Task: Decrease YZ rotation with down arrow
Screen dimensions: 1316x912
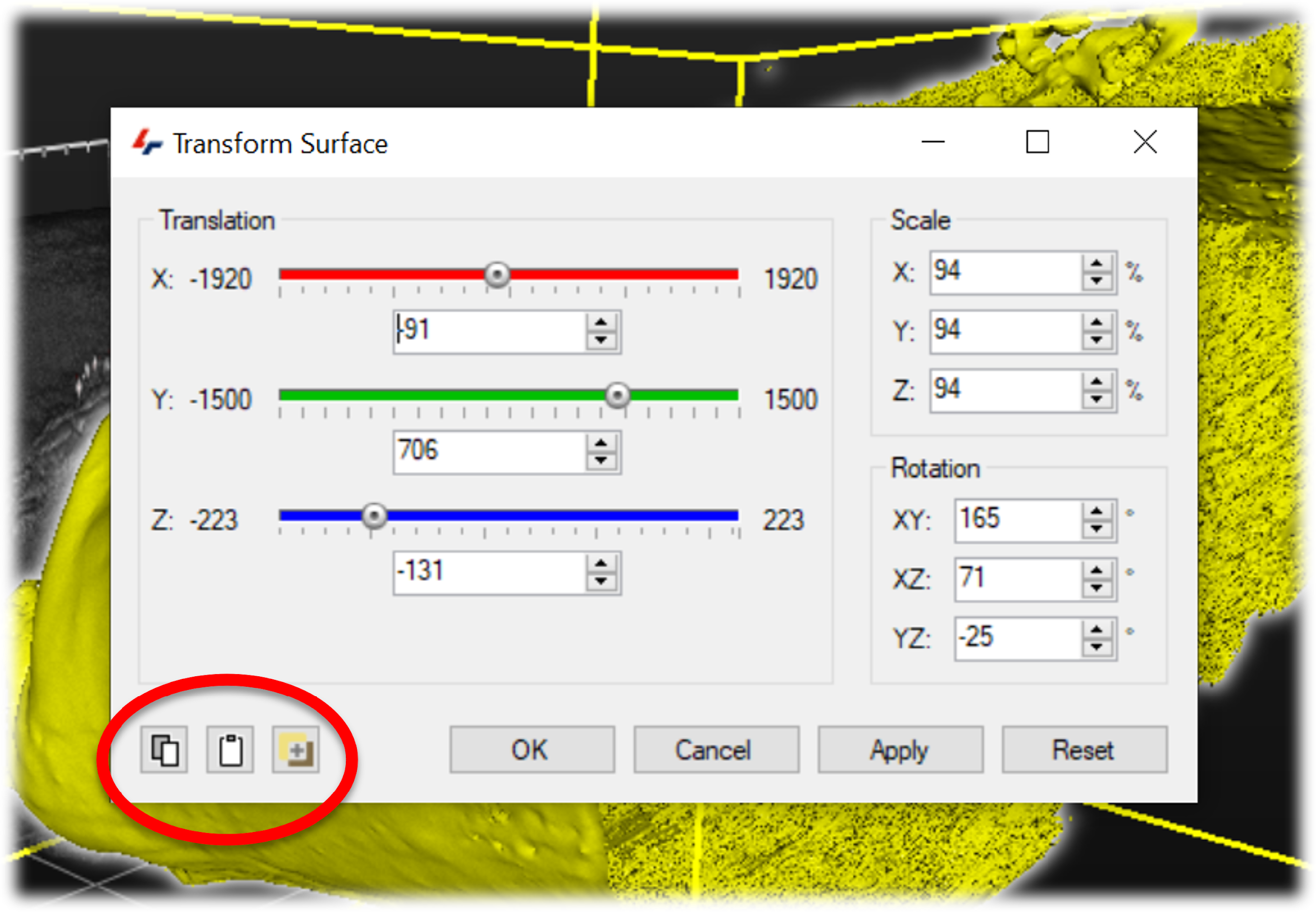Action: click(x=1096, y=647)
